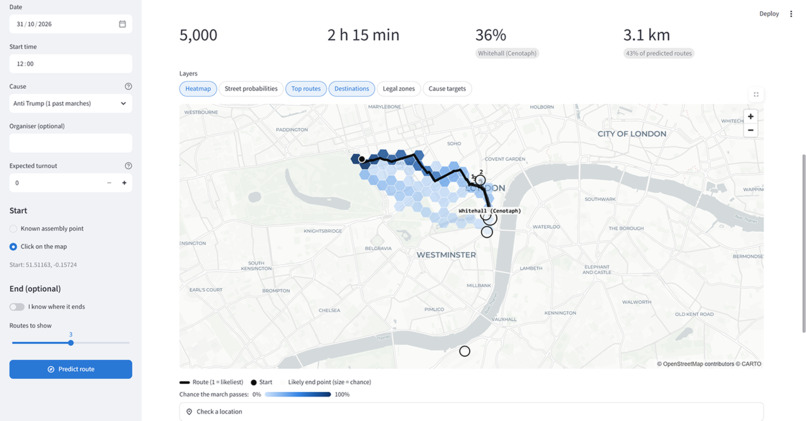Click the CITY OF LONDON map label
The height and width of the screenshot is (421, 806).
tap(632, 134)
